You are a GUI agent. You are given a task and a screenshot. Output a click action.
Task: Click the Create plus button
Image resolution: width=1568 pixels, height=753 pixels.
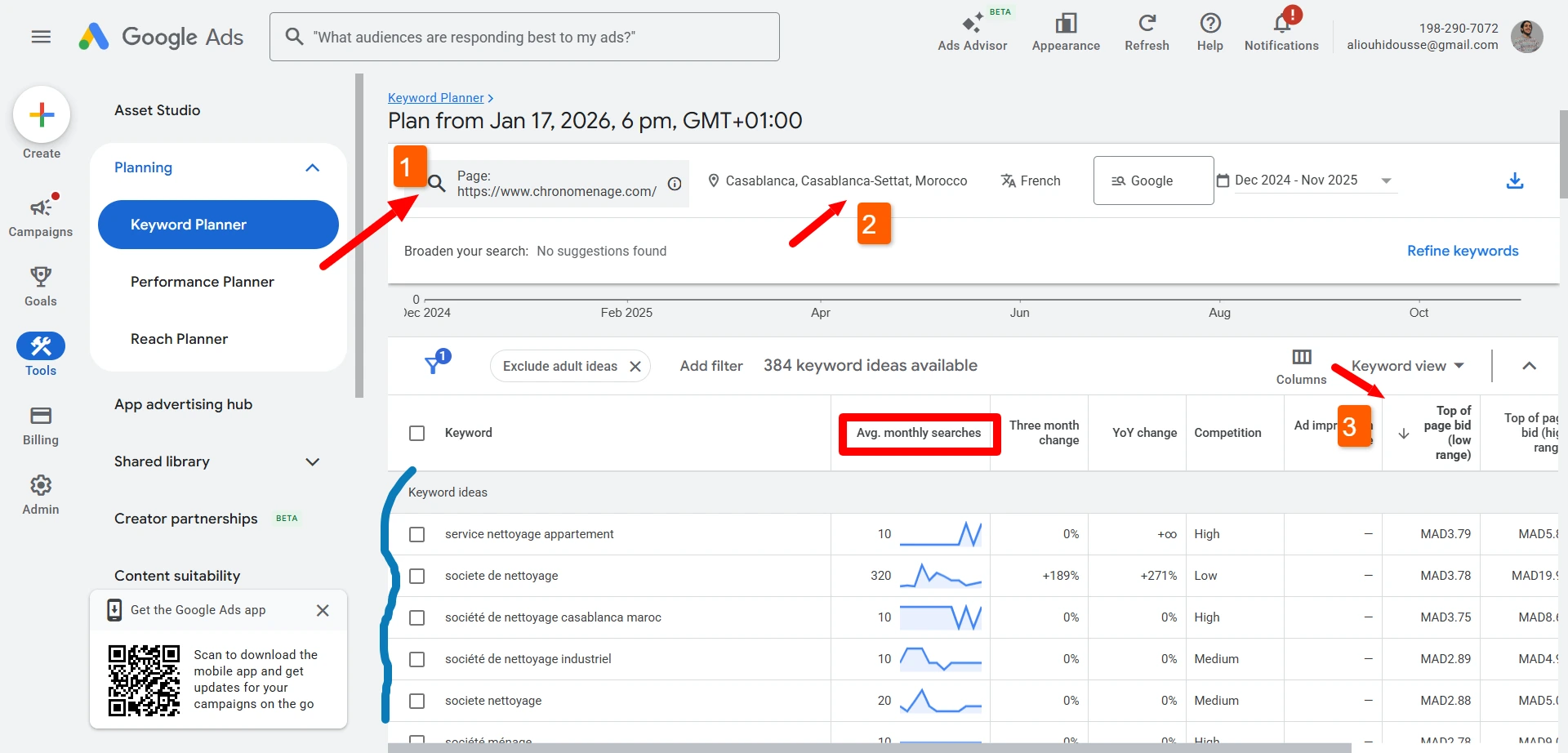(42, 115)
